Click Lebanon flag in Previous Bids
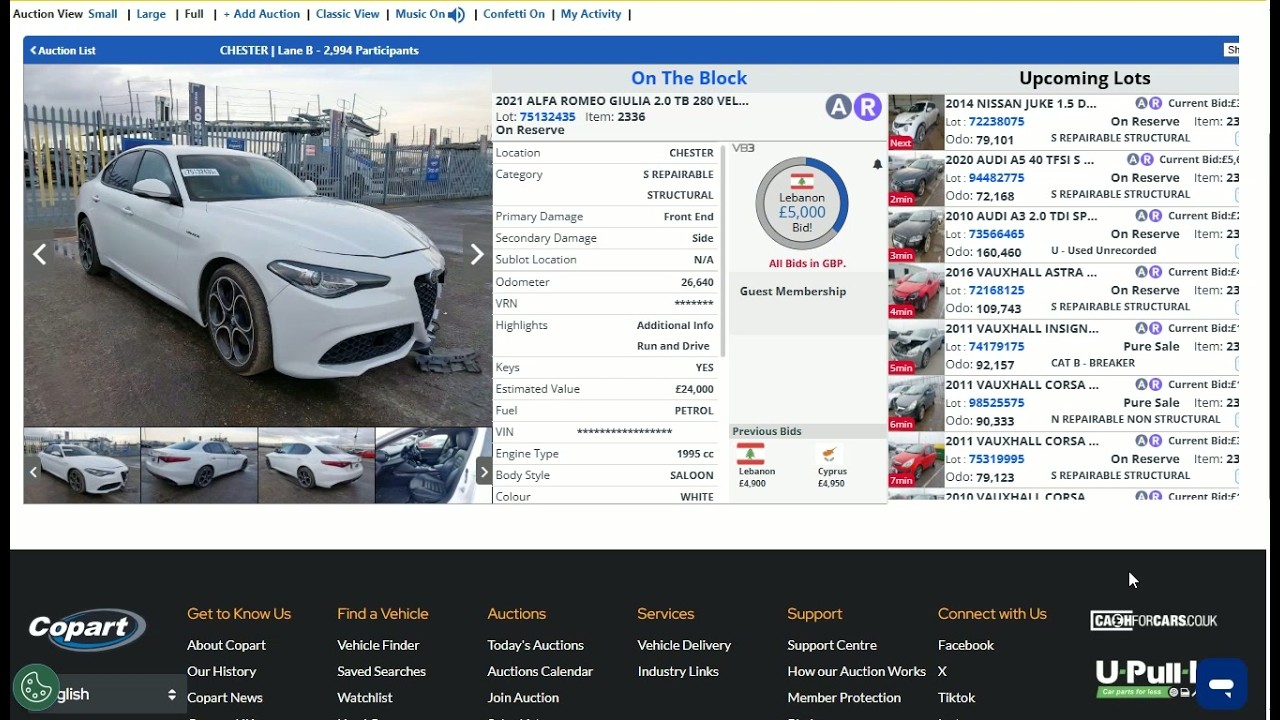The width and height of the screenshot is (1280, 720). (750, 454)
